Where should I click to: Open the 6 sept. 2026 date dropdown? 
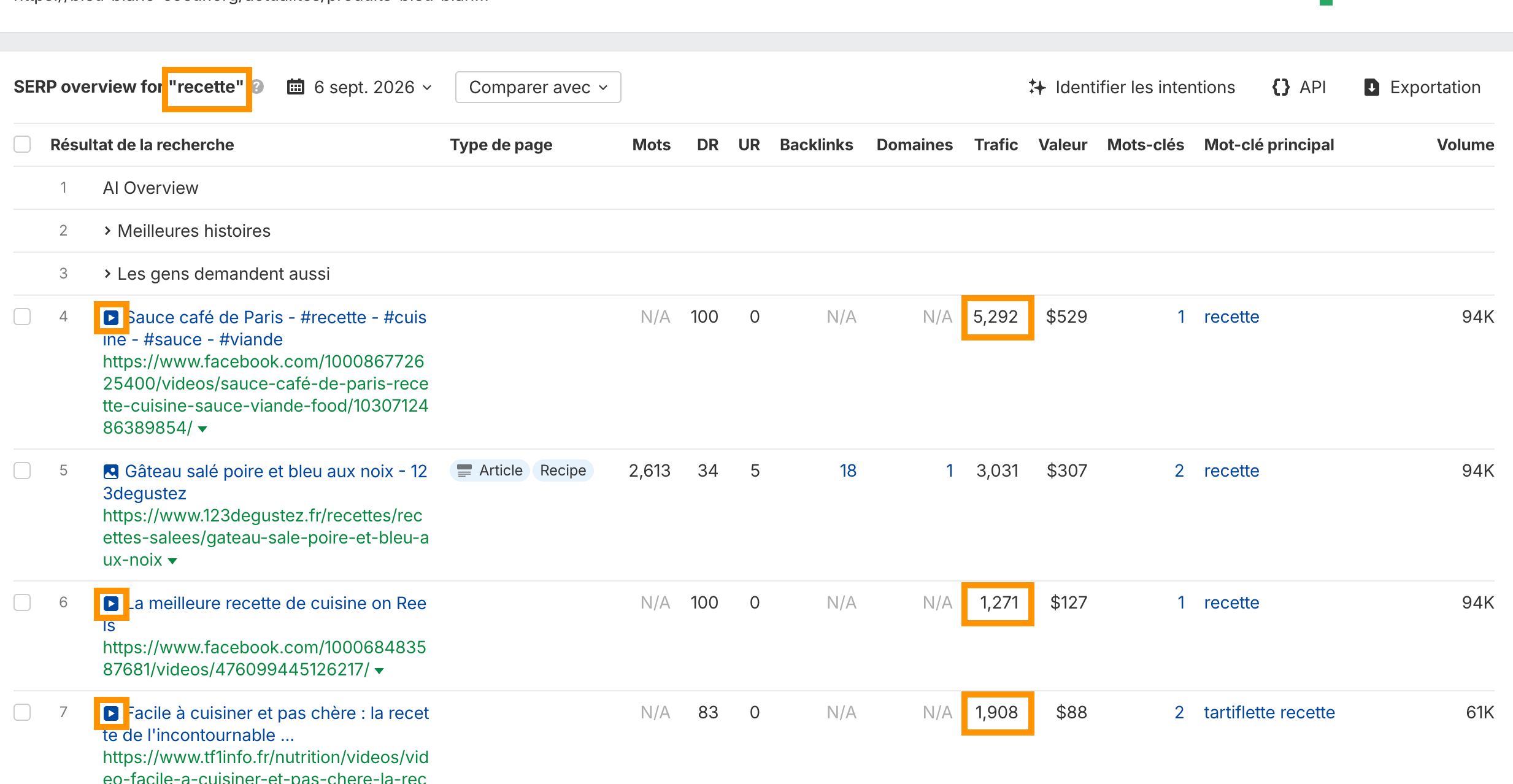360,87
